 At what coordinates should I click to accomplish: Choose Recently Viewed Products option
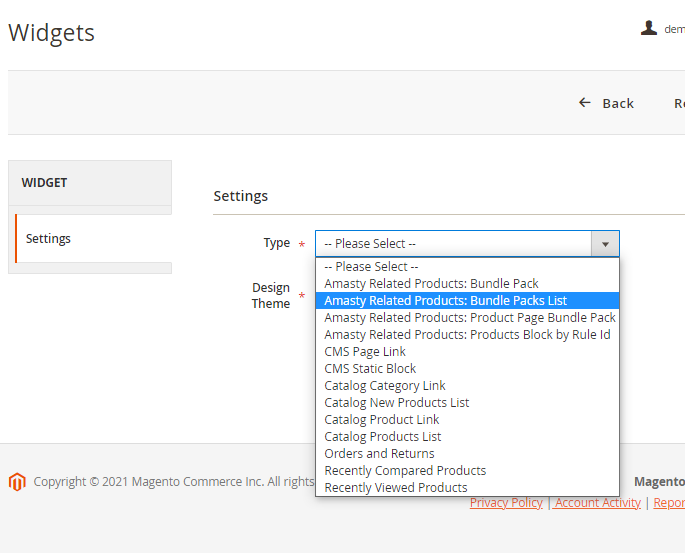[467, 488]
